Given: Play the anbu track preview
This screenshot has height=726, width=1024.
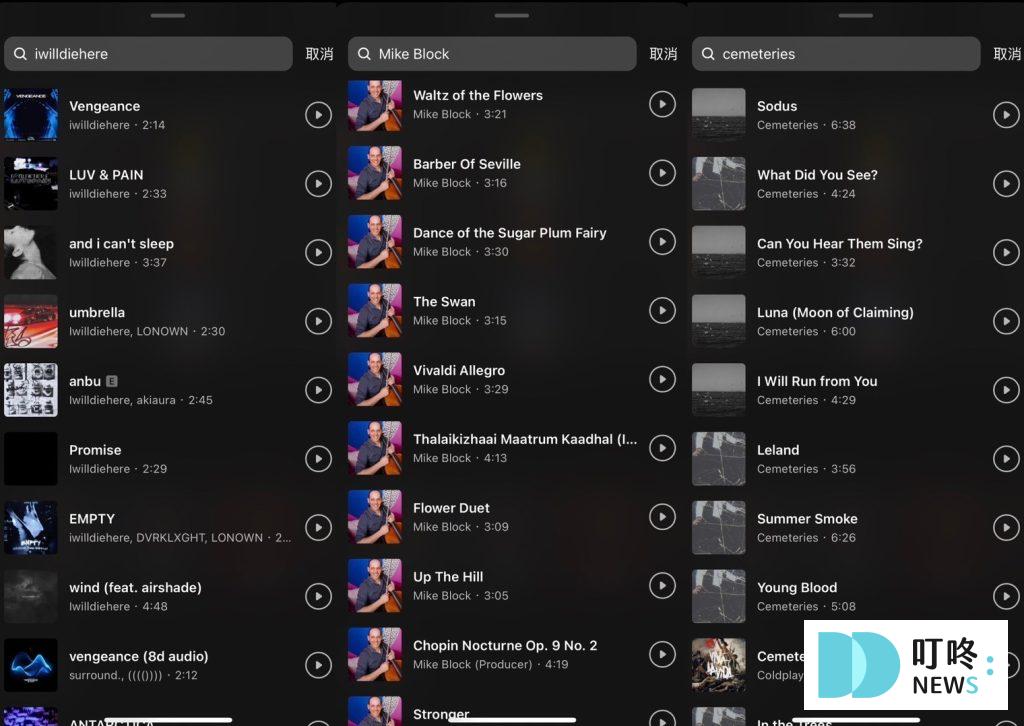Looking at the screenshot, I should click(x=318, y=390).
